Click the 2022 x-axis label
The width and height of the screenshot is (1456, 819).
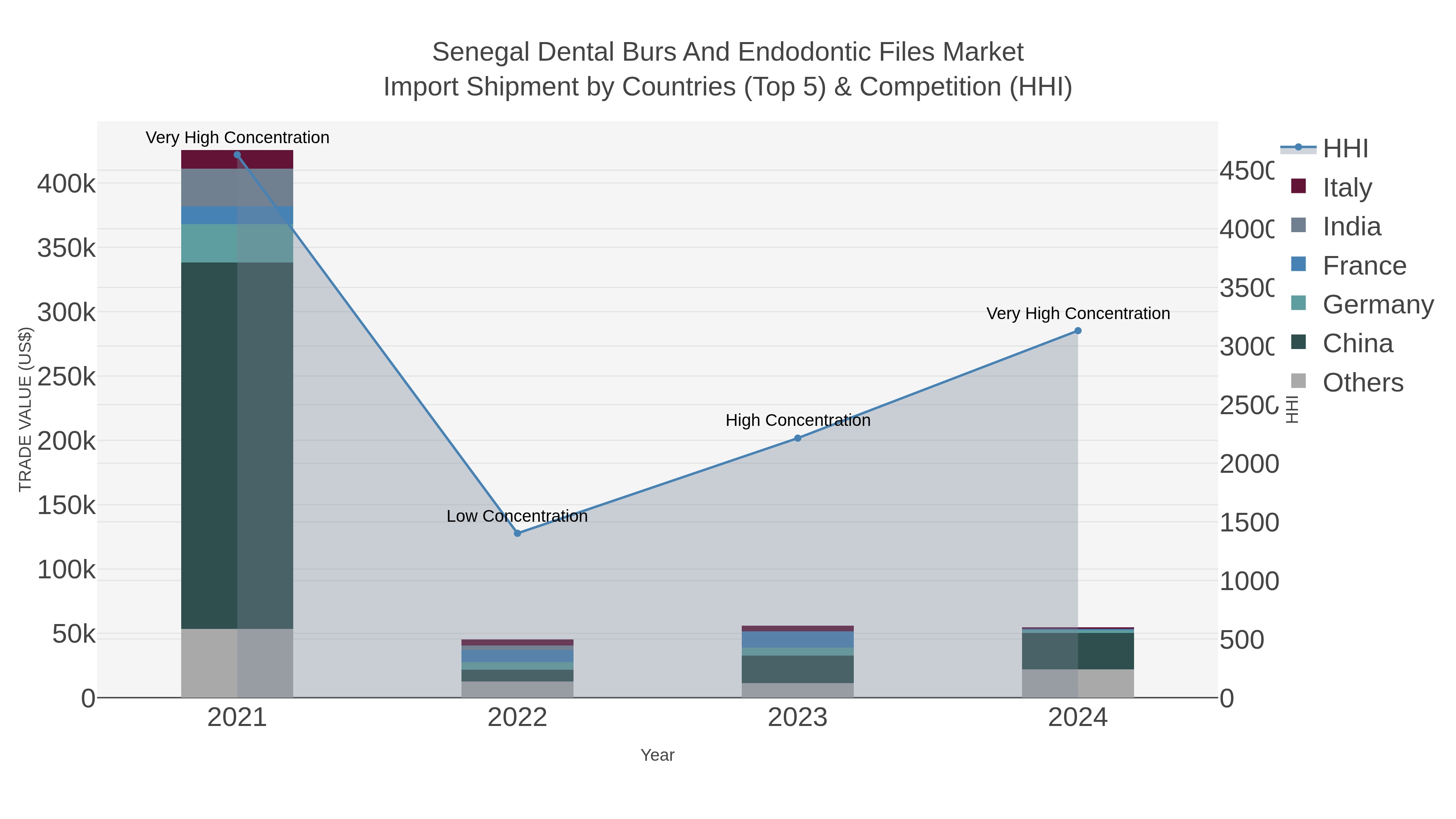coord(517,718)
